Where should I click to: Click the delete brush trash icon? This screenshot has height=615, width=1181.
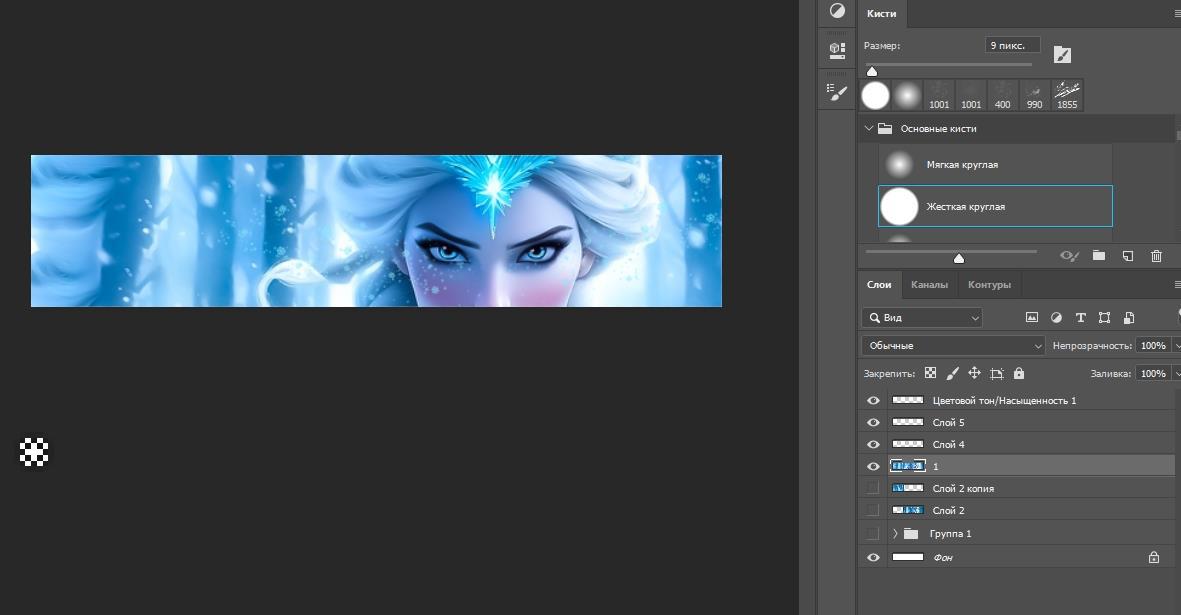[x=1156, y=256]
